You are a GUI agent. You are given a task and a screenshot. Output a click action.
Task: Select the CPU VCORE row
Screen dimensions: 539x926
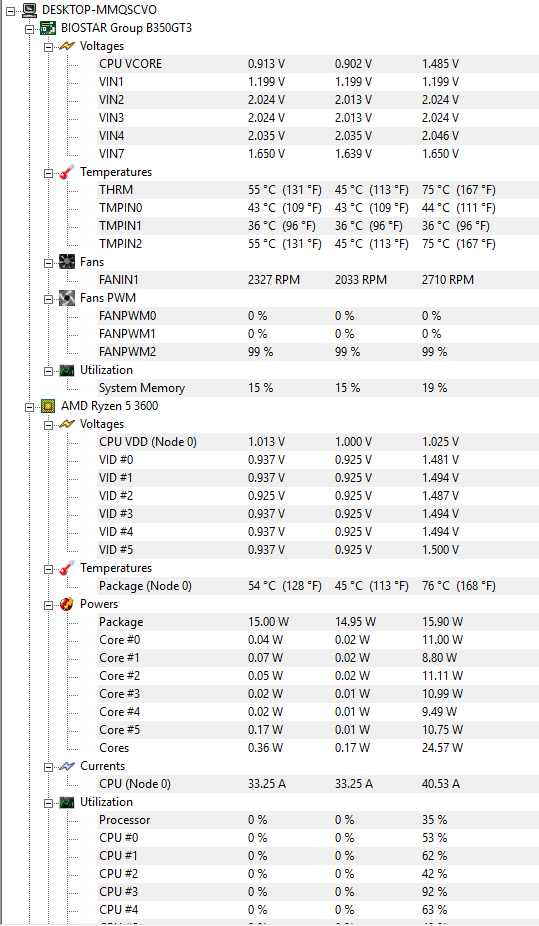coord(318,64)
